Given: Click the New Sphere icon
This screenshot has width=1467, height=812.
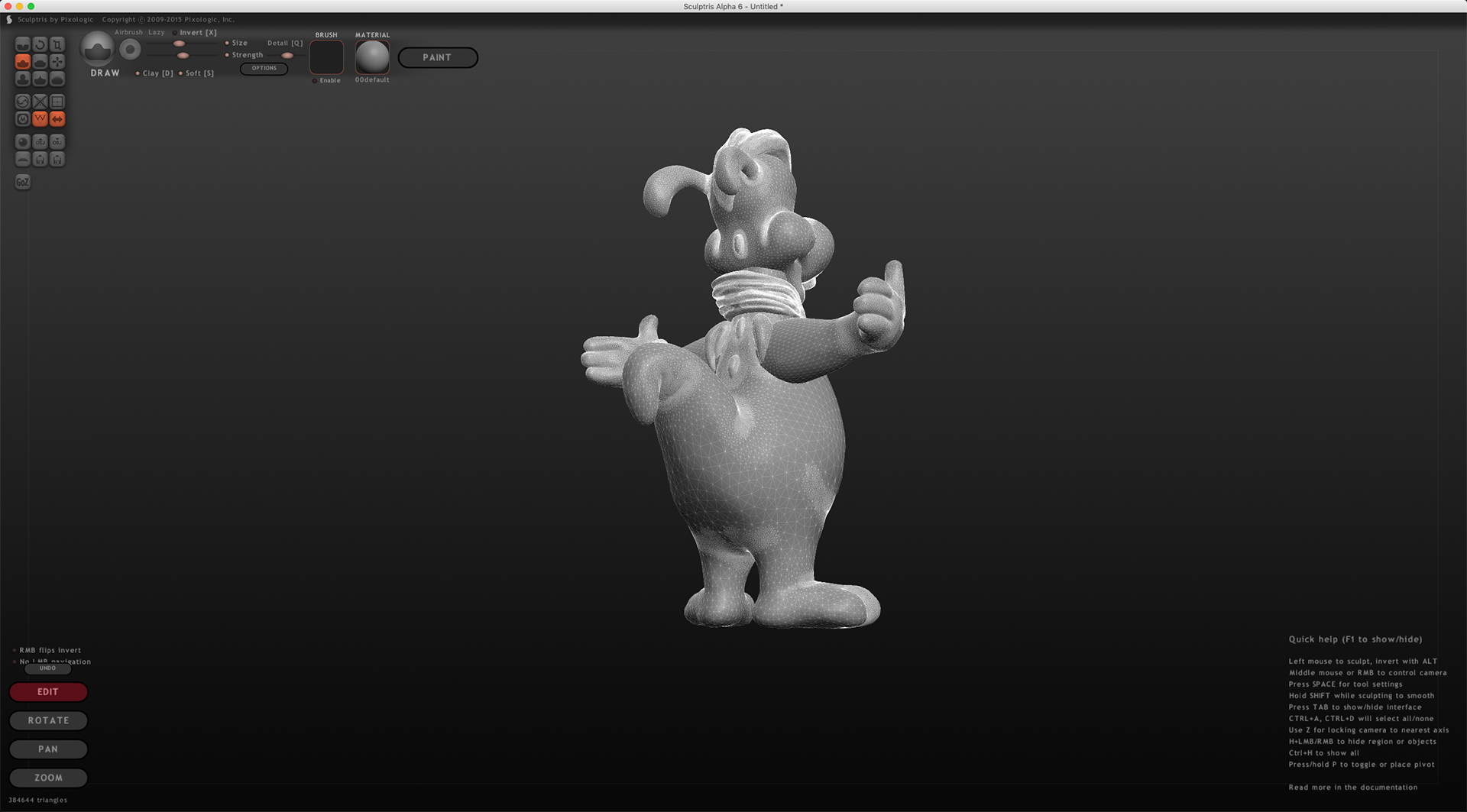Looking at the screenshot, I should click(23, 142).
